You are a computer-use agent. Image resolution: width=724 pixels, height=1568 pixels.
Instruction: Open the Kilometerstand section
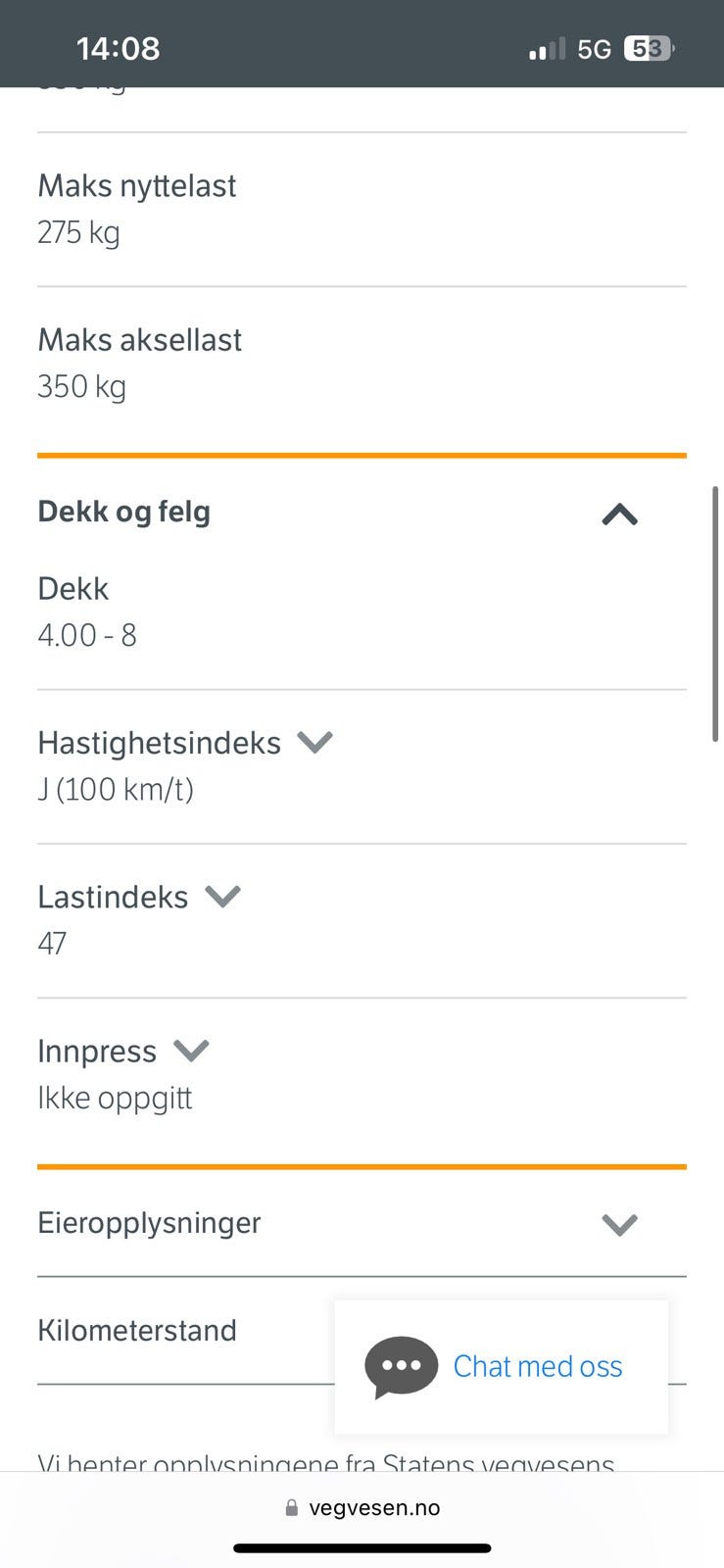[x=137, y=1330]
